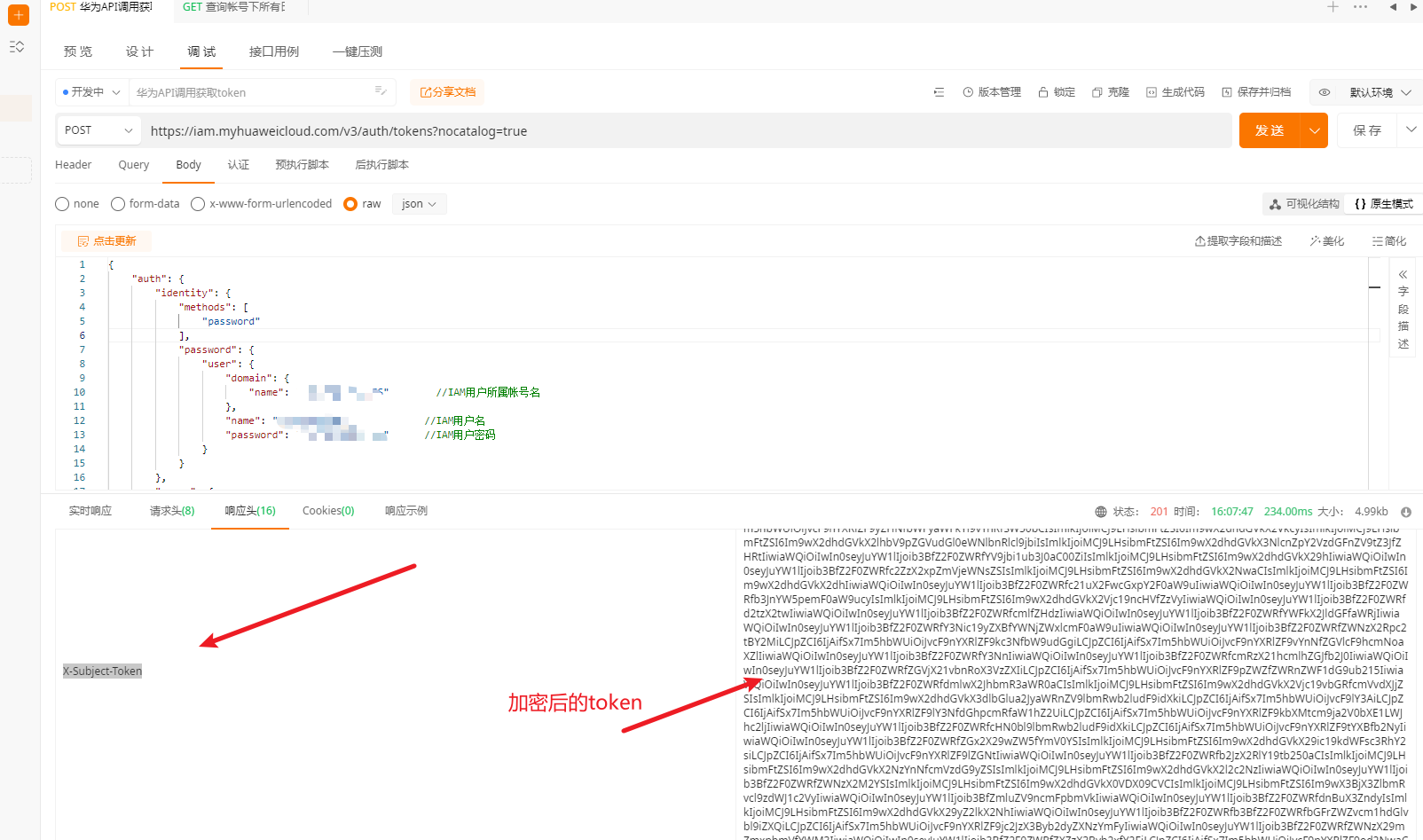Click the orange 发送 send button
Viewport: 1423px width, 840px height.
tap(1270, 130)
